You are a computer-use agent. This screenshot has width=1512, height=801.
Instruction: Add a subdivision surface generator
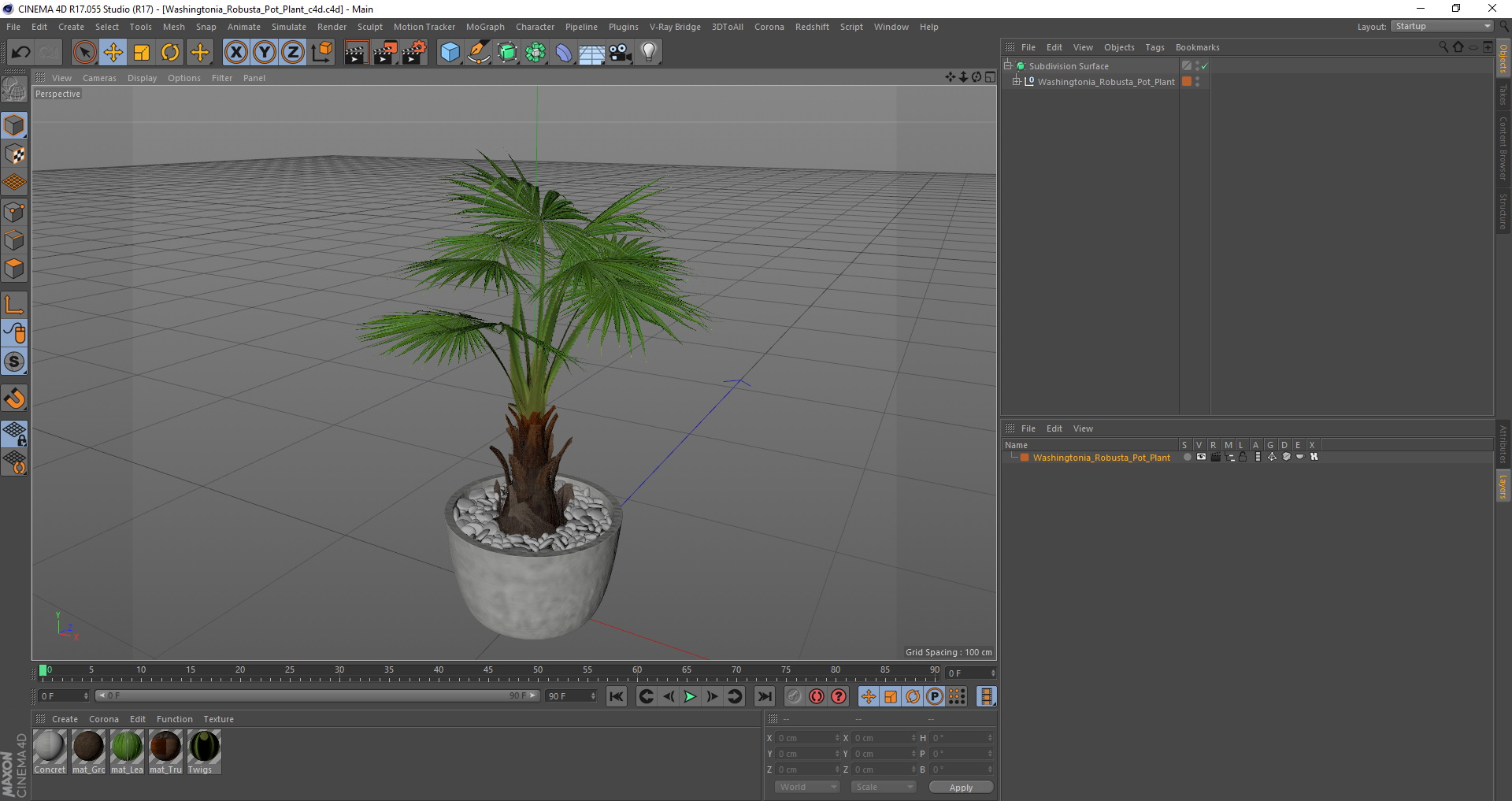pos(507,53)
